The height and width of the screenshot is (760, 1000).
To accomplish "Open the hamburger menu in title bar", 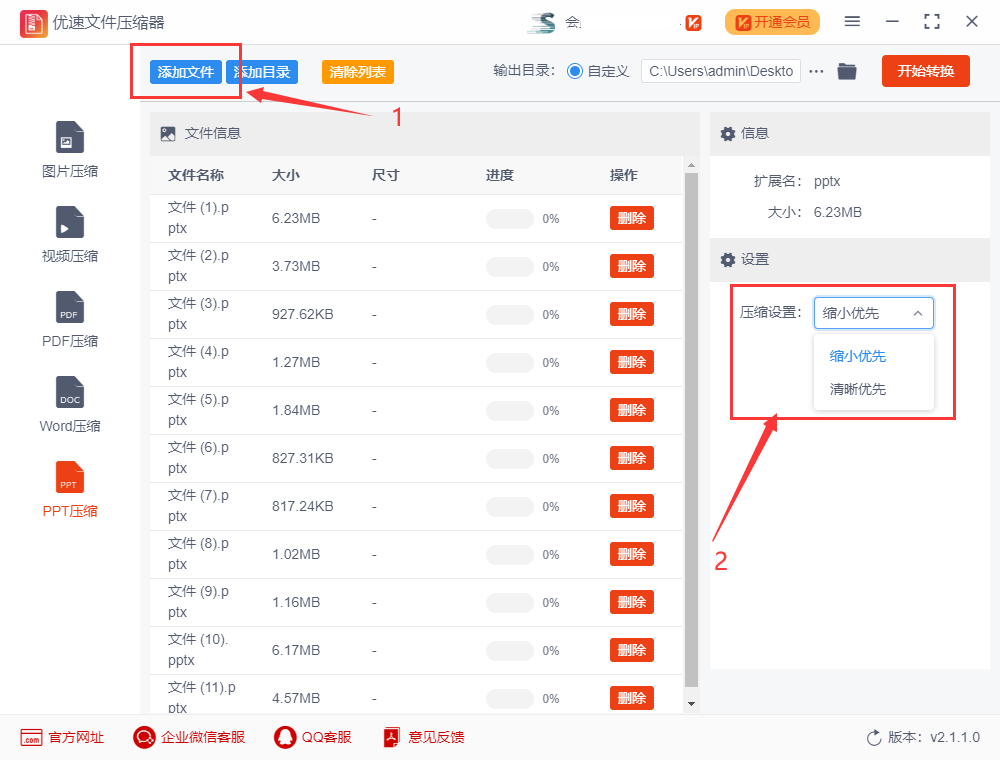I will click(x=852, y=22).
